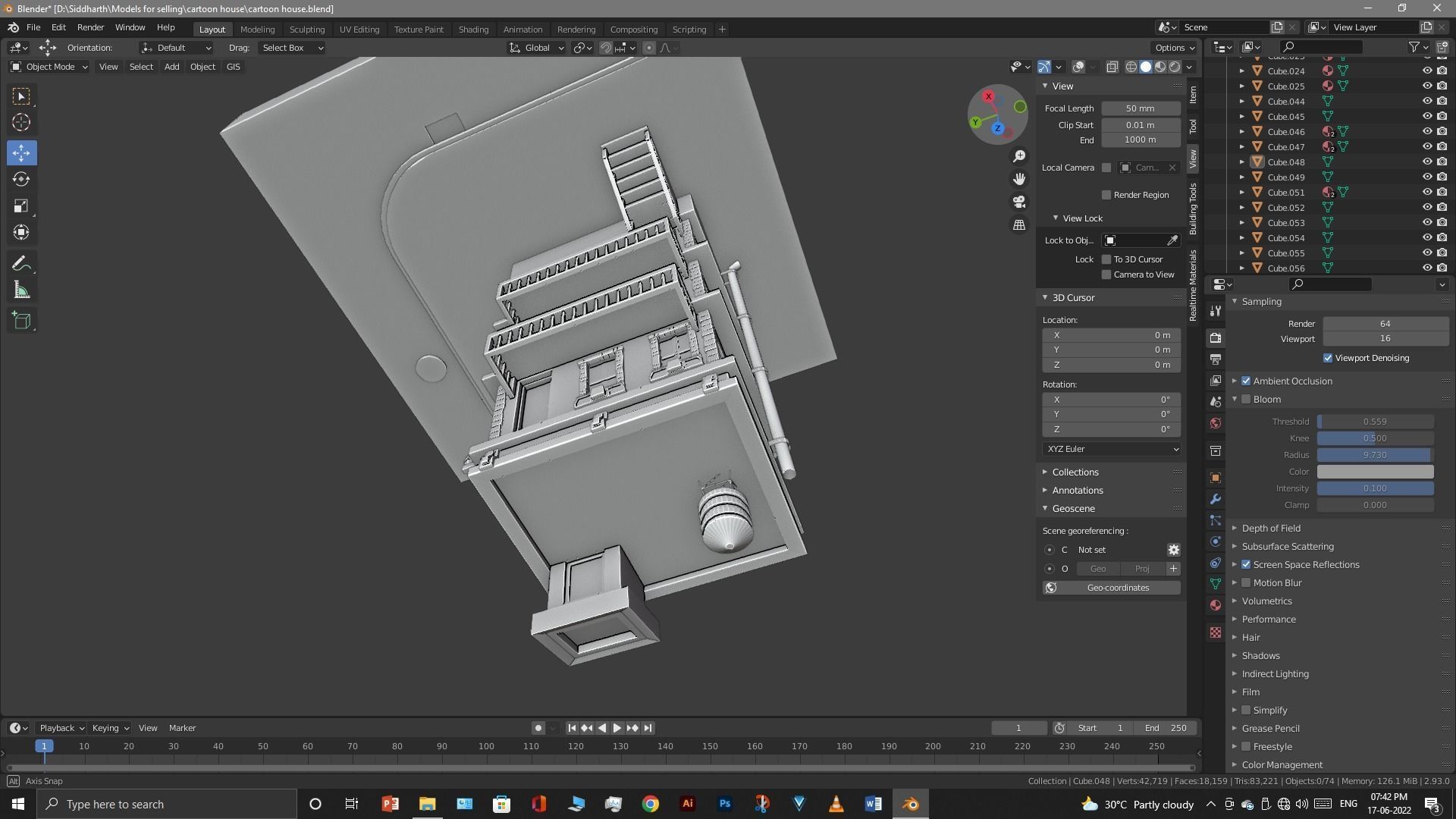The width and height of the screenshot is (1456, 819).
Task: Open the Building Tools sidebar tab
Action: point(1193,209)
